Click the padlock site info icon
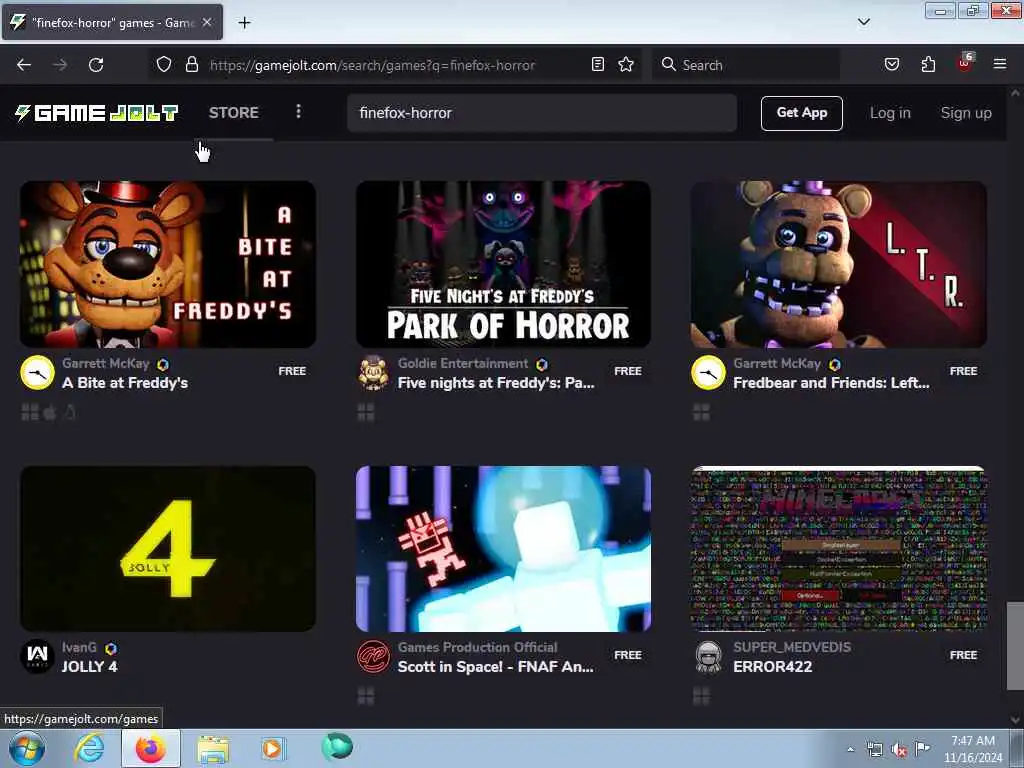Screen dimensions: 1024x768 pos(191,64)
